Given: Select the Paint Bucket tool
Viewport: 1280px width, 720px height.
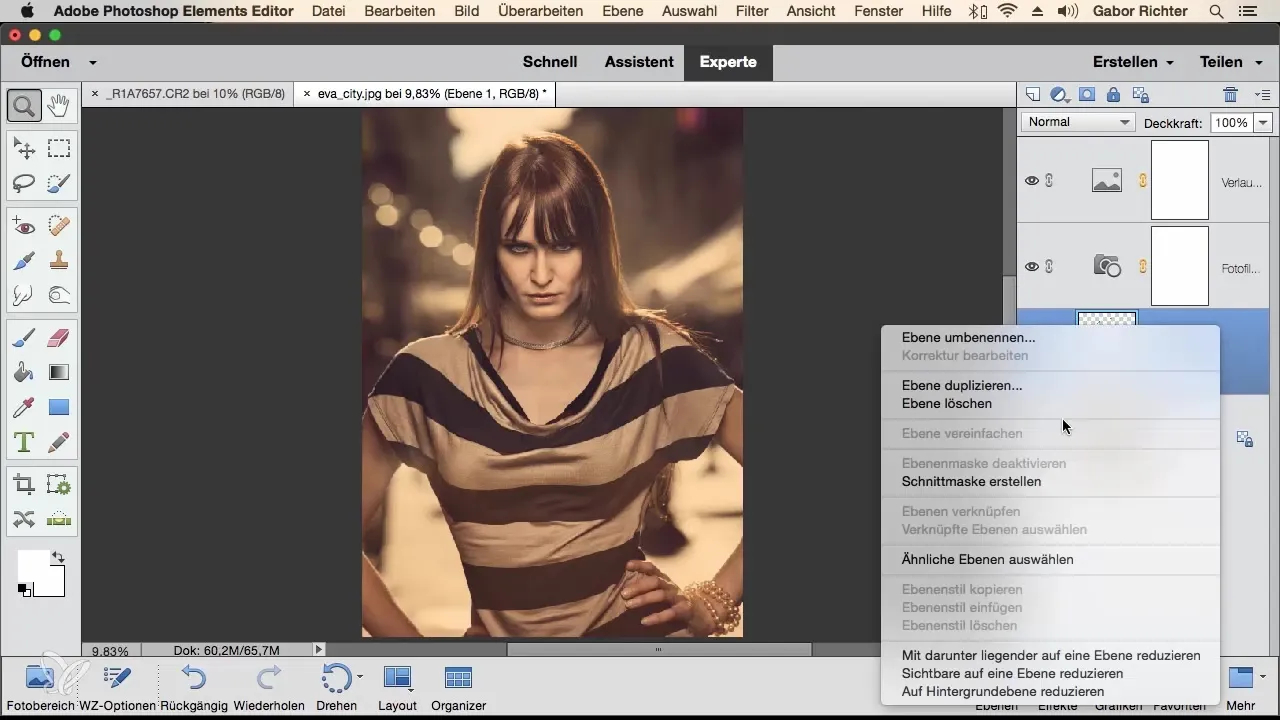Looking at the screenshot, I should (24, 373).
